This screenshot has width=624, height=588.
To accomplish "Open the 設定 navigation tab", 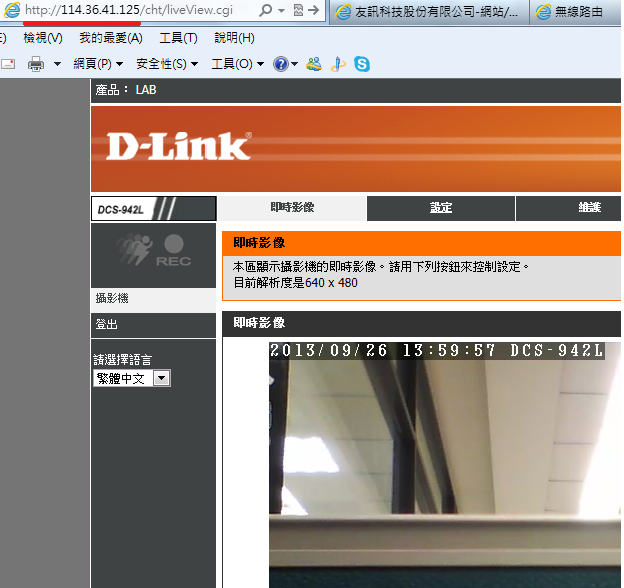I will coord(441,208).
